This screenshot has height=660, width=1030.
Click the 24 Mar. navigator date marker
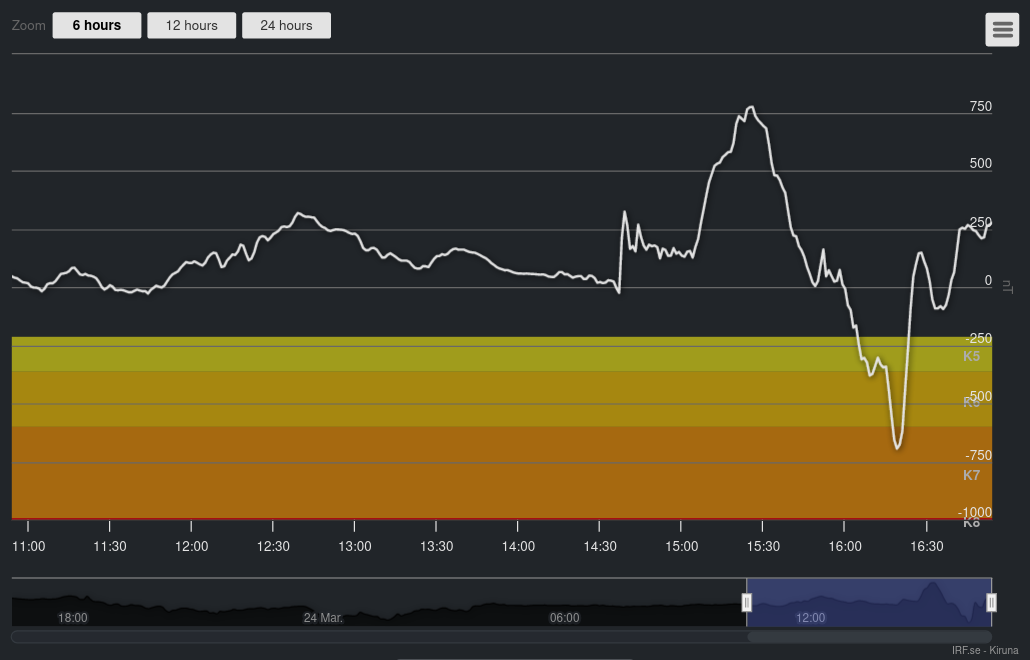click(x=323, y=618)
